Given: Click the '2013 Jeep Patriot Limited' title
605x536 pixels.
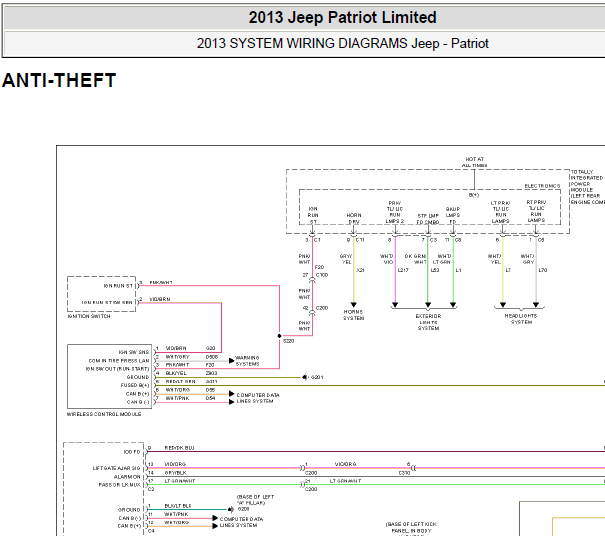Looking at the screenshot, I should coord(342,17).
